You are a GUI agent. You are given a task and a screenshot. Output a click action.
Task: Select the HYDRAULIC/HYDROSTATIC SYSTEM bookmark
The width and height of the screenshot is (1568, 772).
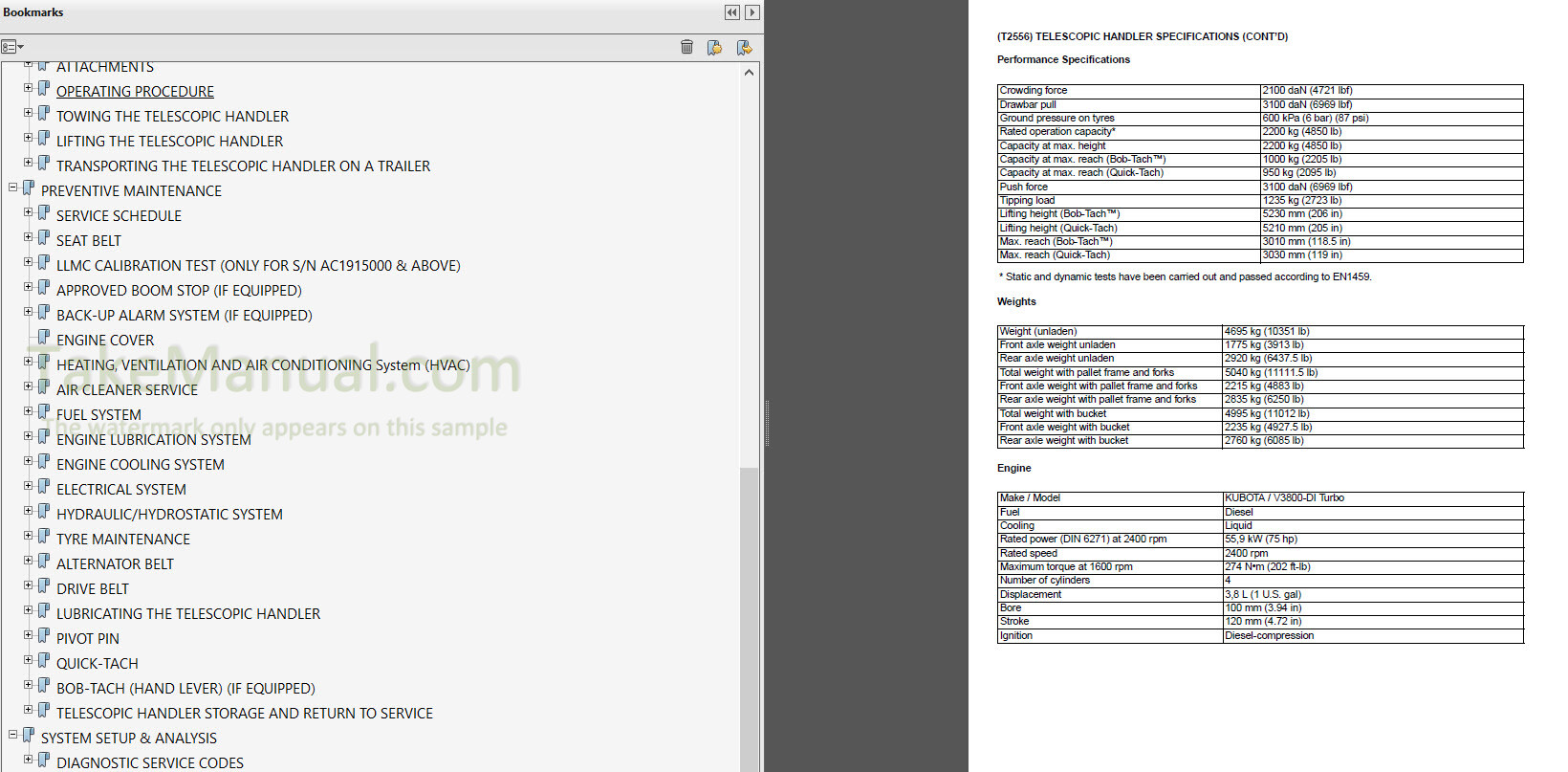(169, 515)
